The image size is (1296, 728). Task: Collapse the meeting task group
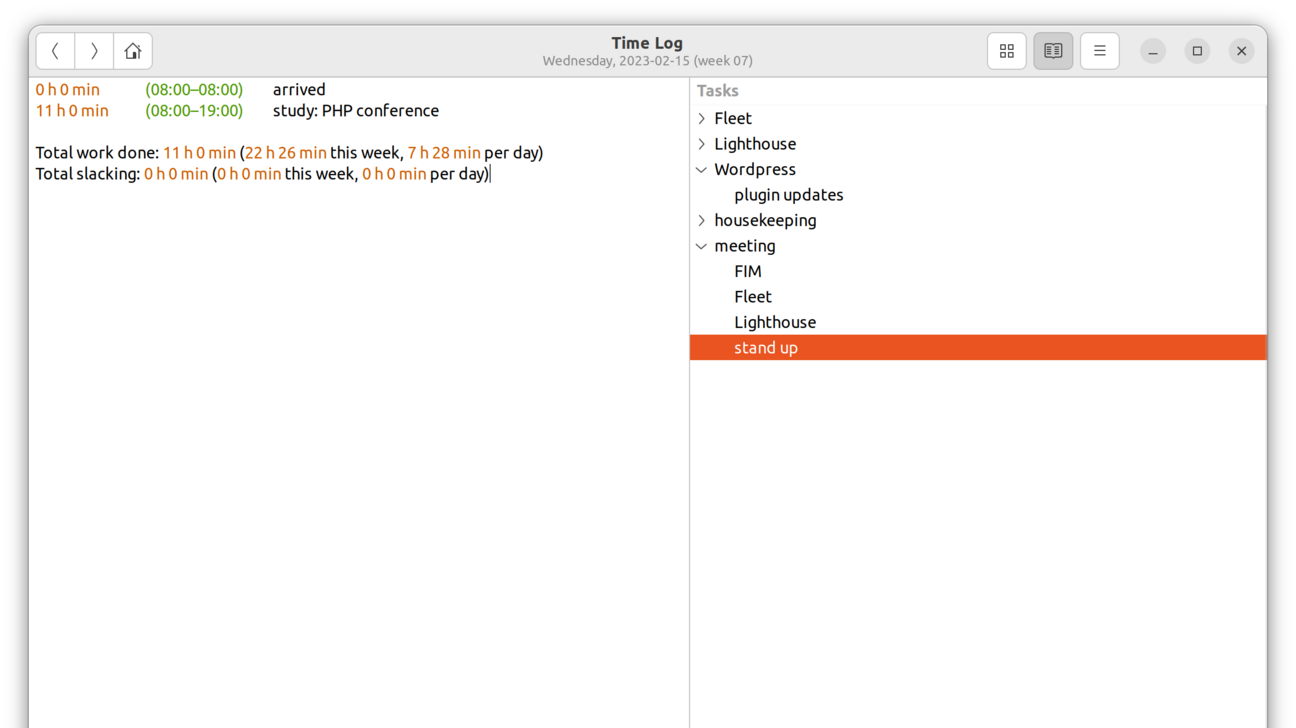point(702,246)
